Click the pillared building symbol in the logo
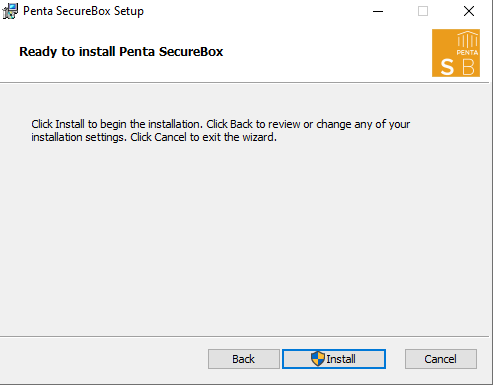Viewport: 493px width, 385px height. tap(467, 39)
